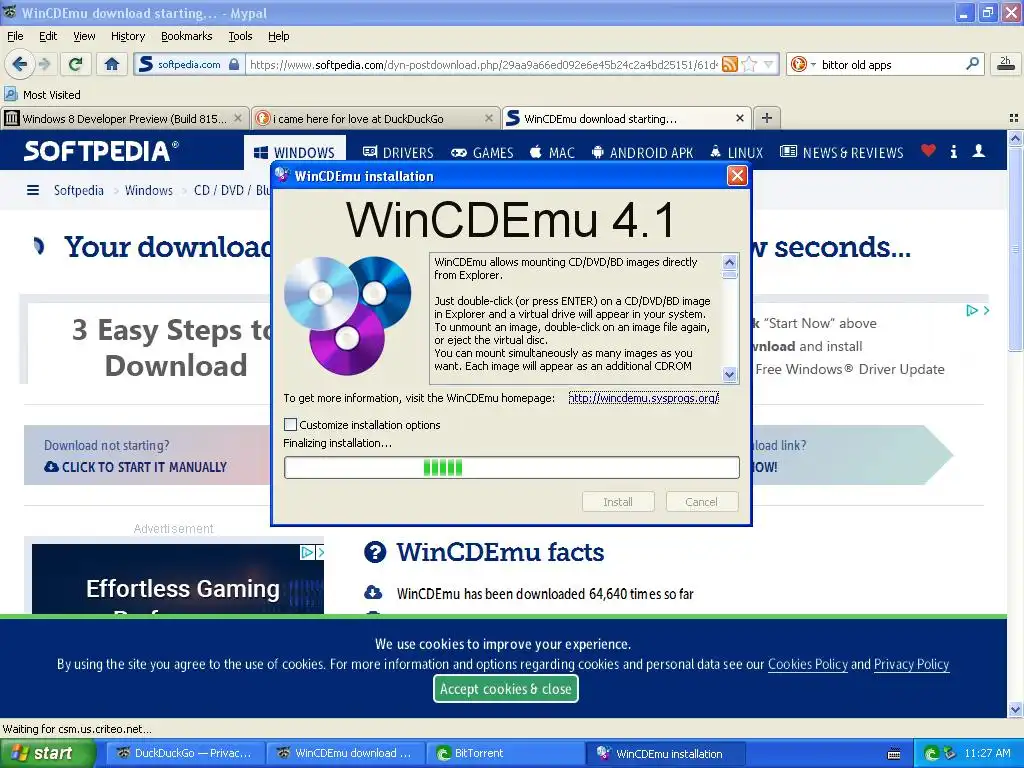Click the Softpedia breadcrumb link
This screenshot has width=1024, height=768.
[x=78, y=190]
